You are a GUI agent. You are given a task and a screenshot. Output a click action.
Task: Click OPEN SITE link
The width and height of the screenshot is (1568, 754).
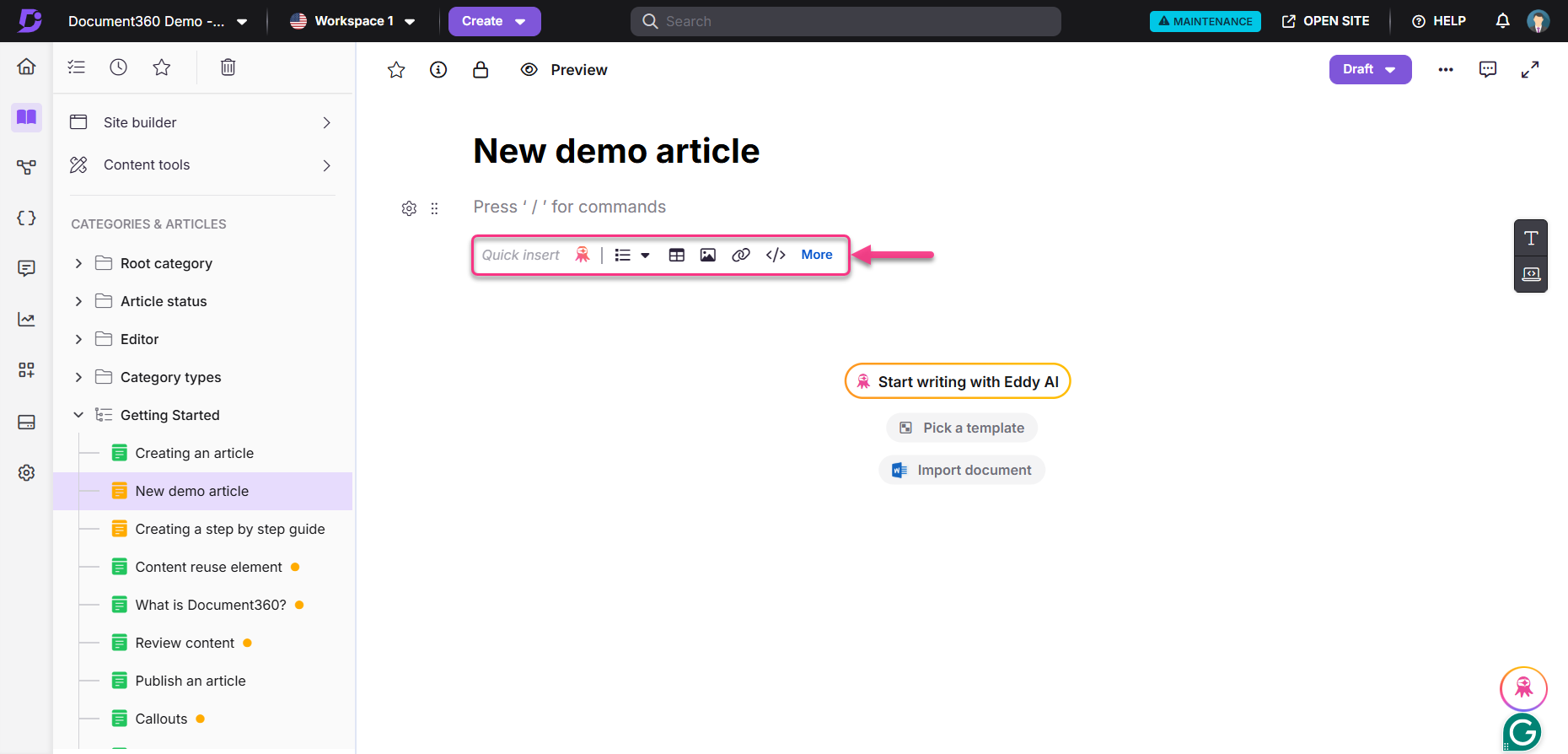1325,21
